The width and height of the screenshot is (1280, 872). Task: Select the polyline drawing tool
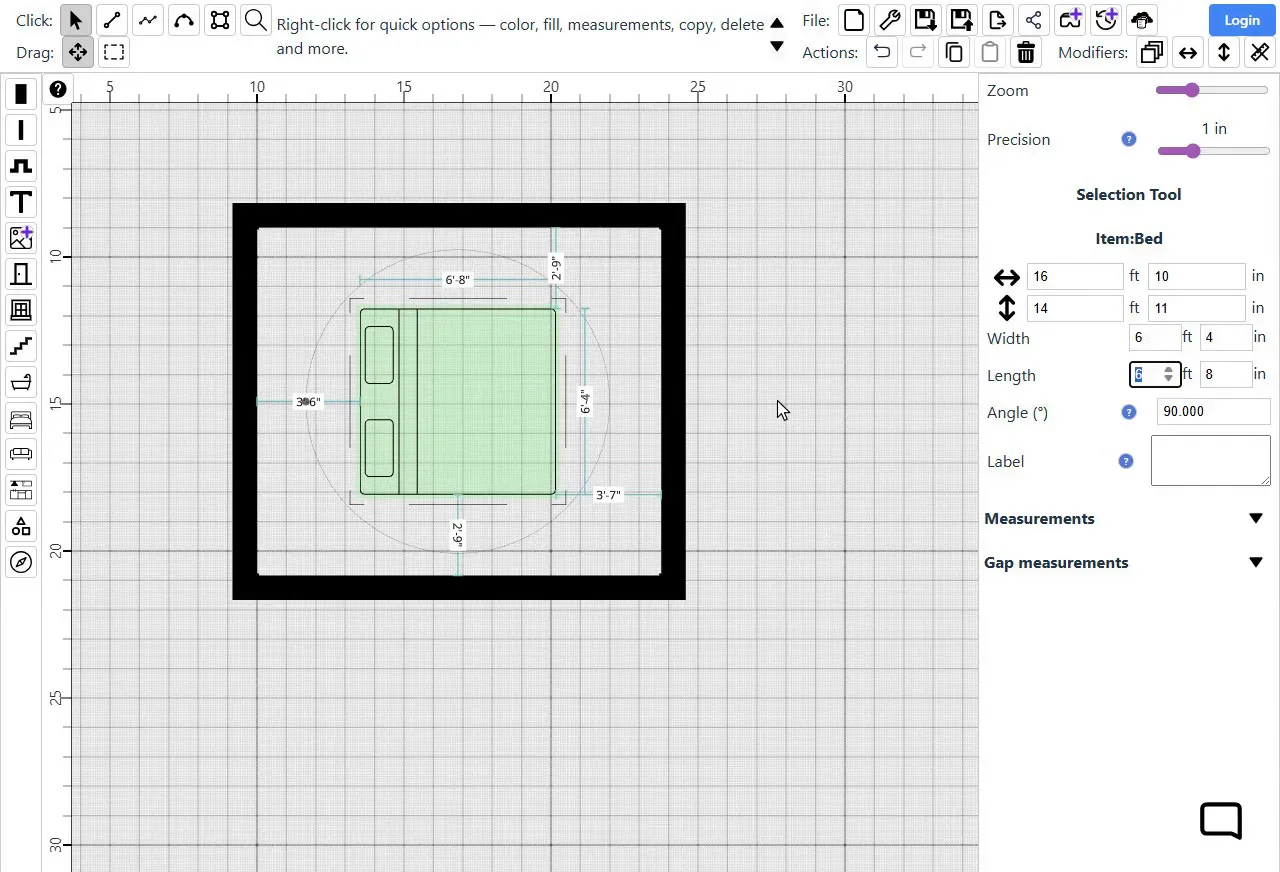(x=148, y=20)
